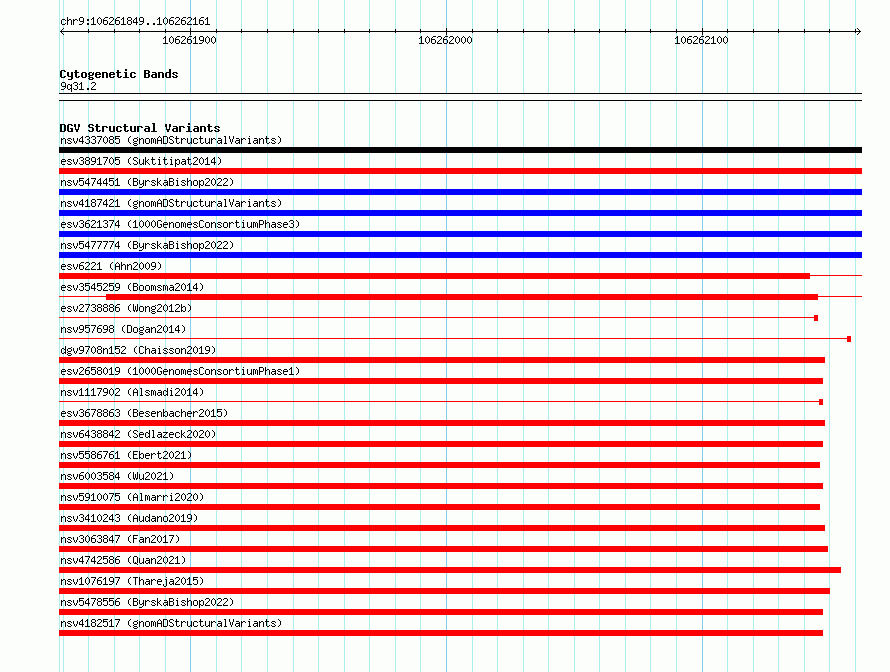Open variant nsv957698 Dogan2014 label

(123, 329)
